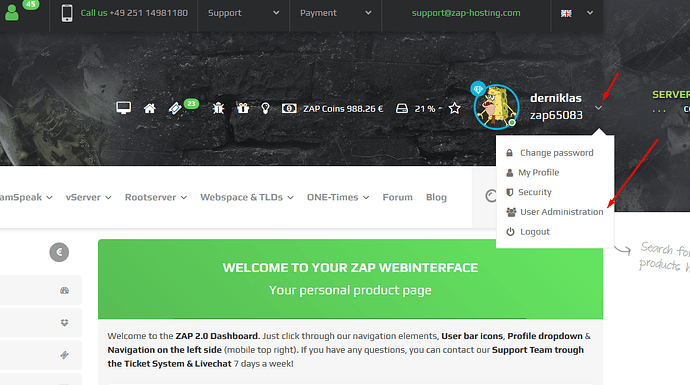The height and width of the screenshot is (385, 690).
Task: Expand the ONE-Times navigation menu
Action: (338, 198)
